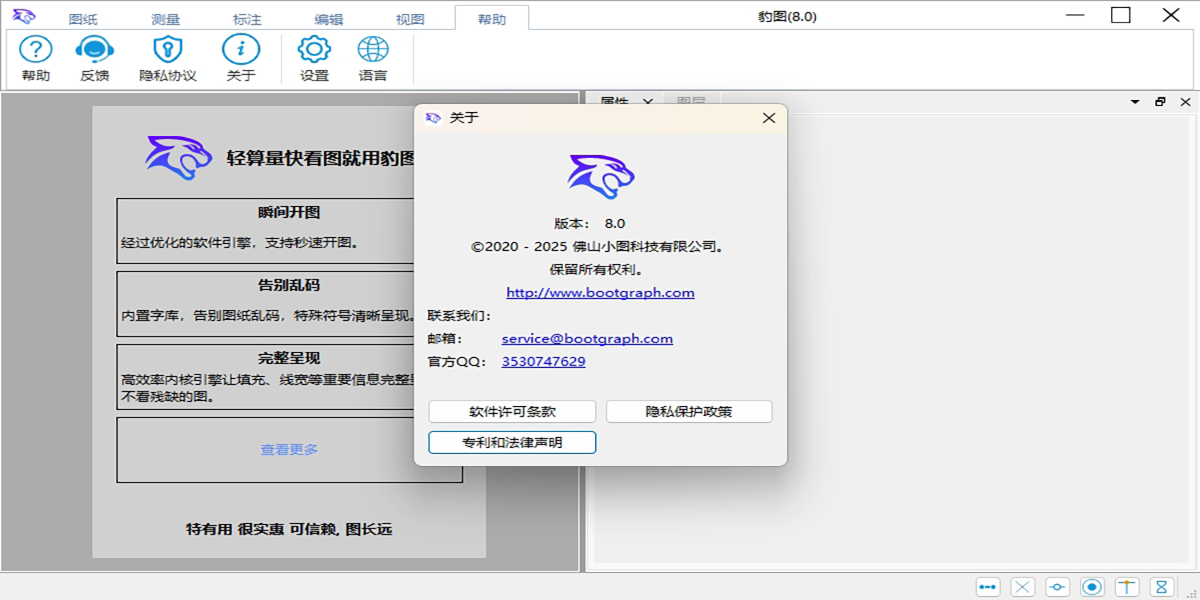Click the 告别乱码 feature heading
1200x600 pixels.
pyautogui.click(x=289, y=285)
